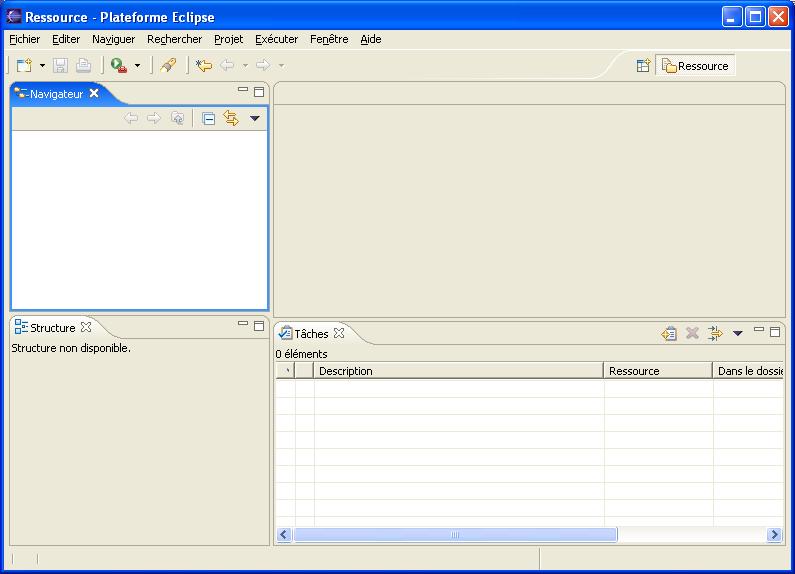Image resolution: width=795 pixels, height=574 pixels.
Task: Toggle Link with Editor in Navigateur
Action: [231, 118]
